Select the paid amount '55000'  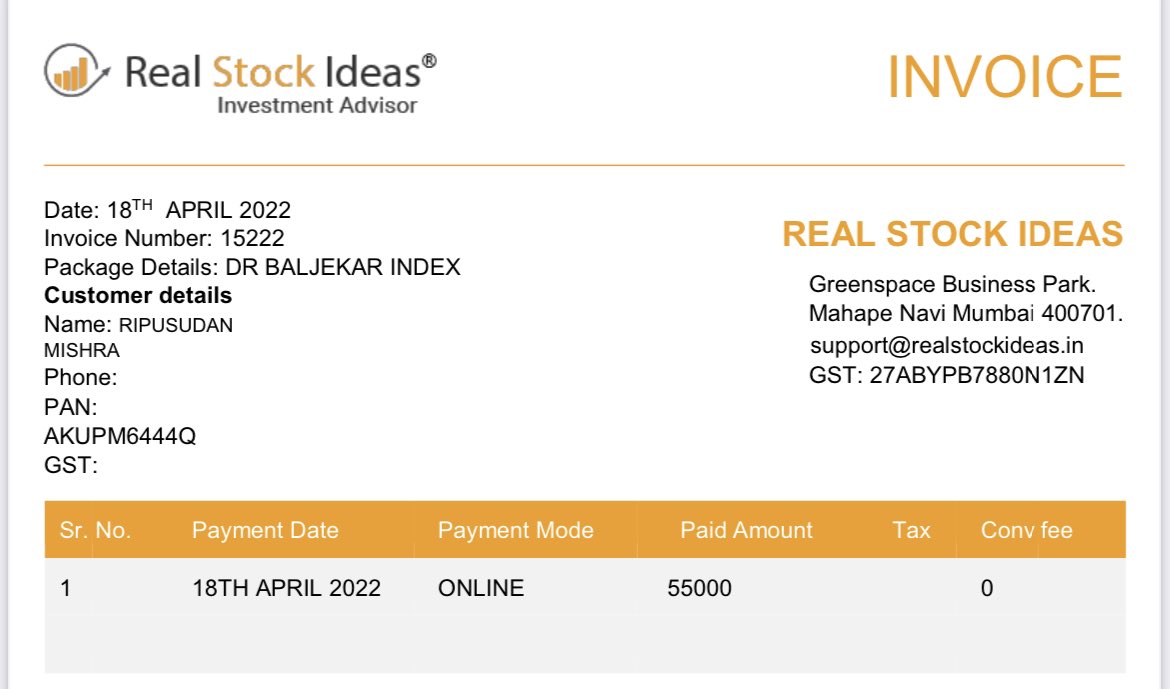click(x=699, y=588)
